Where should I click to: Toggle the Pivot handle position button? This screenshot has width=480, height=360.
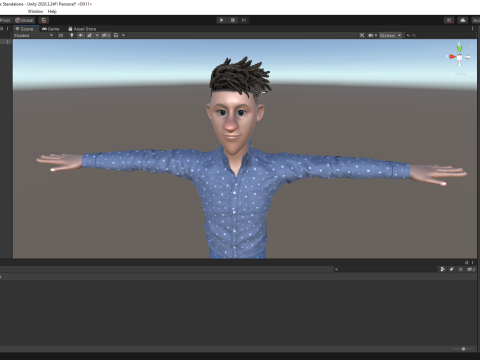pyautogui.click(x=5, y=20)
